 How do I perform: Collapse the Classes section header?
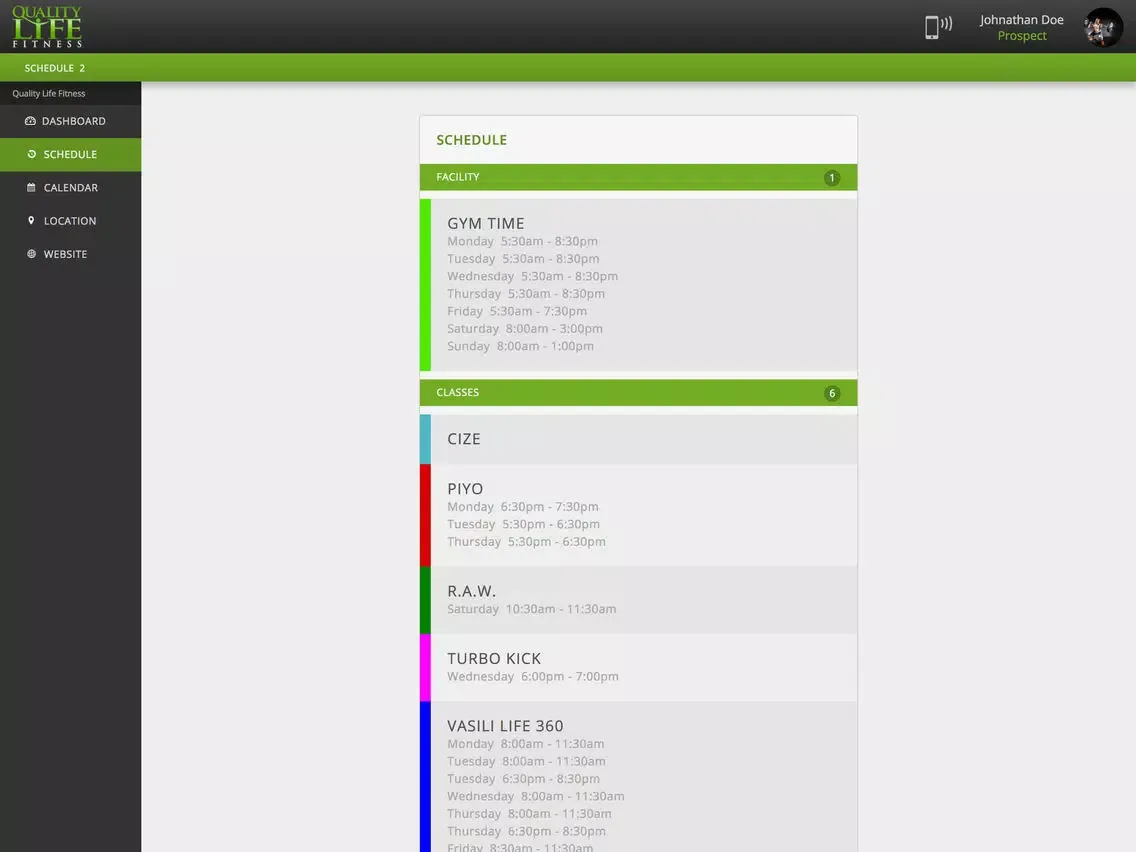coord(638,393)
